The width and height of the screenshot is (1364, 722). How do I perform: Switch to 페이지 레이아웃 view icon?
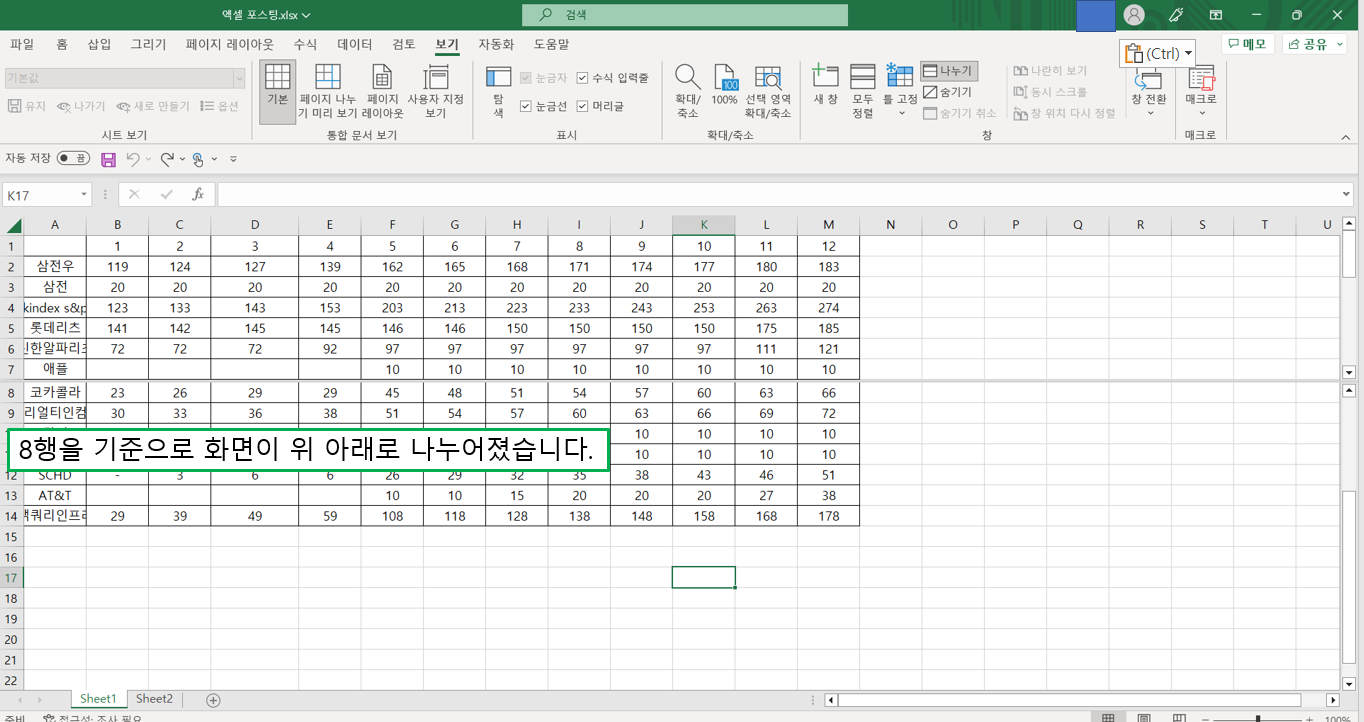point(382,91)
